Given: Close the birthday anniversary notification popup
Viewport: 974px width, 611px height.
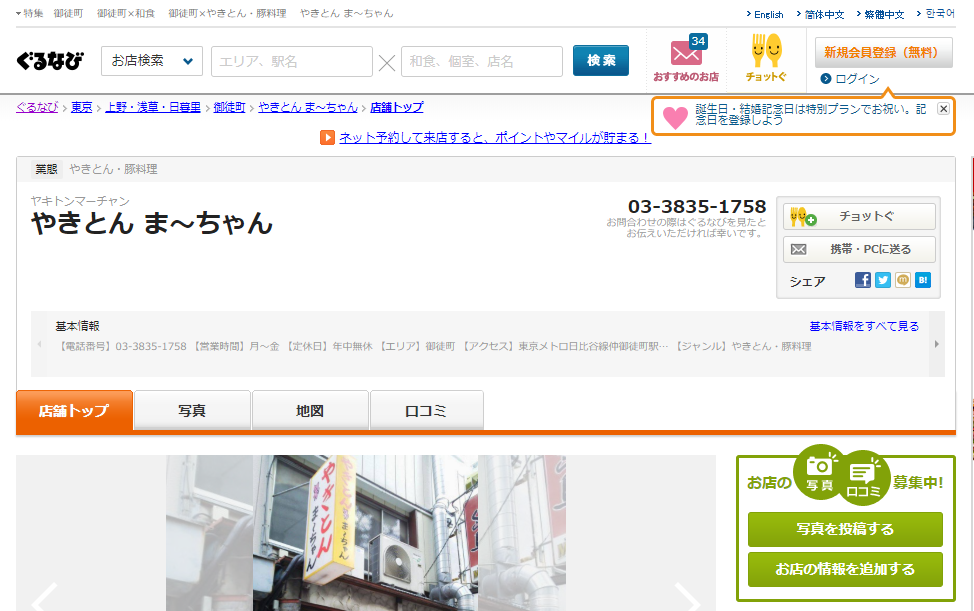Looking at the screenshot, I should [943, 109].
